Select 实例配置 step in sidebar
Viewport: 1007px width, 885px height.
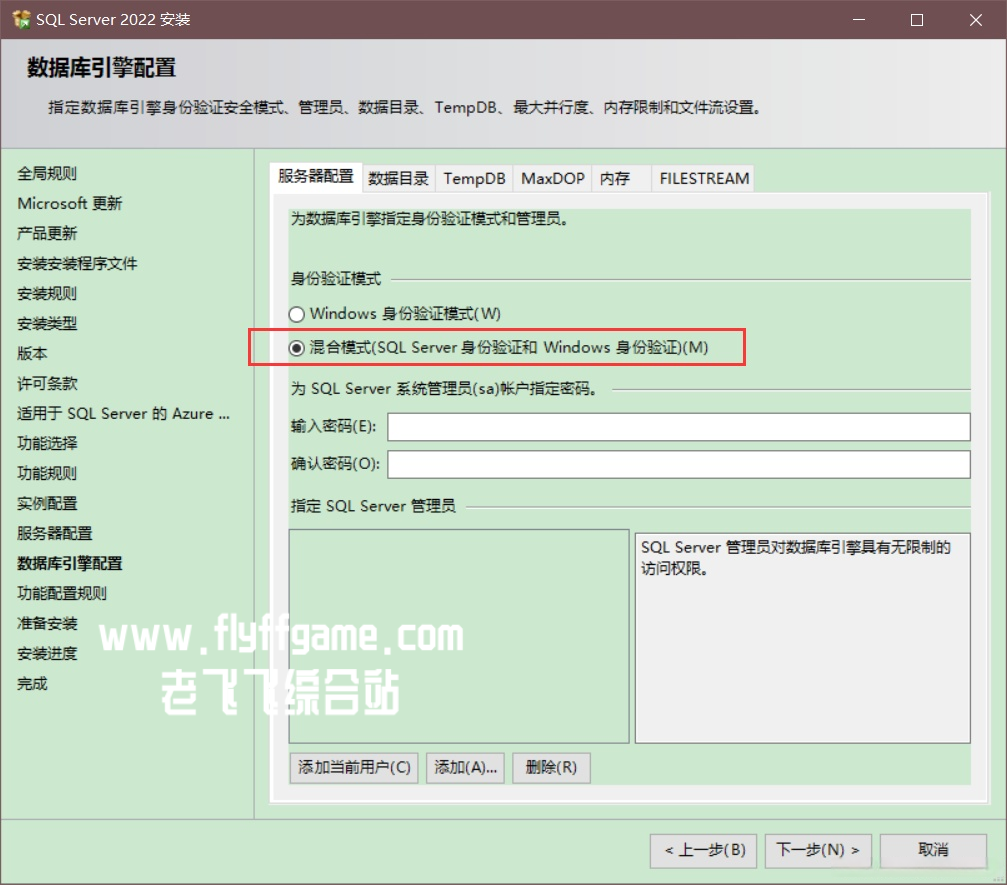point(47,504)
